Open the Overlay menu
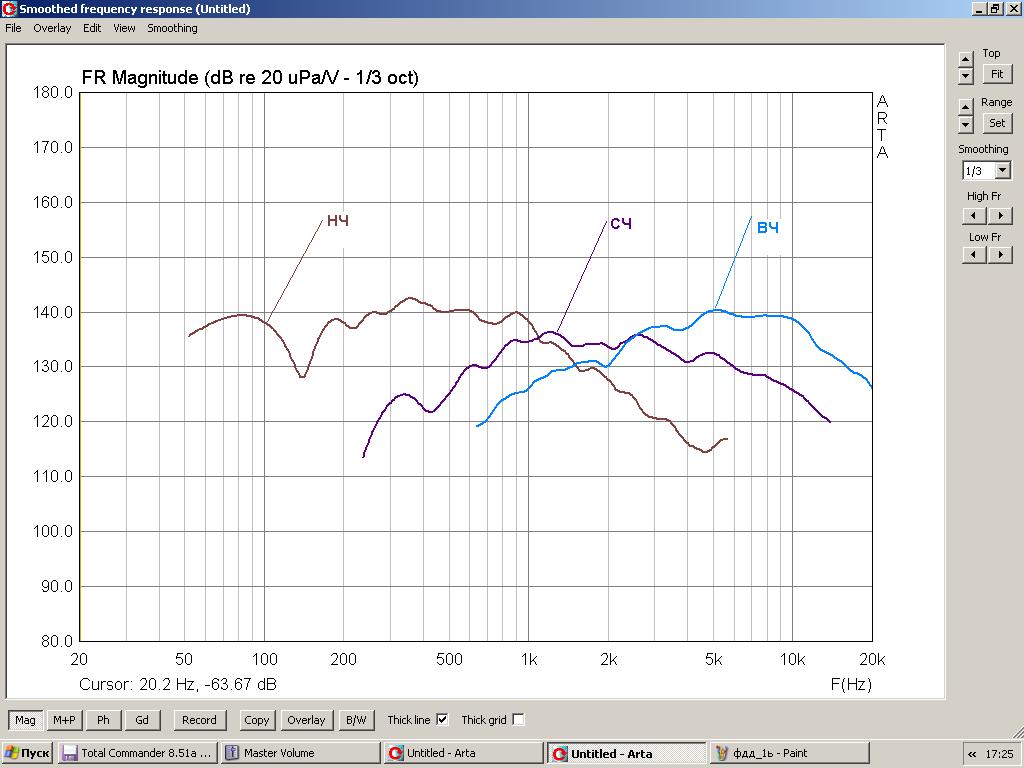The height and width of the screenshot is (768, 1024). coord(52,28)
